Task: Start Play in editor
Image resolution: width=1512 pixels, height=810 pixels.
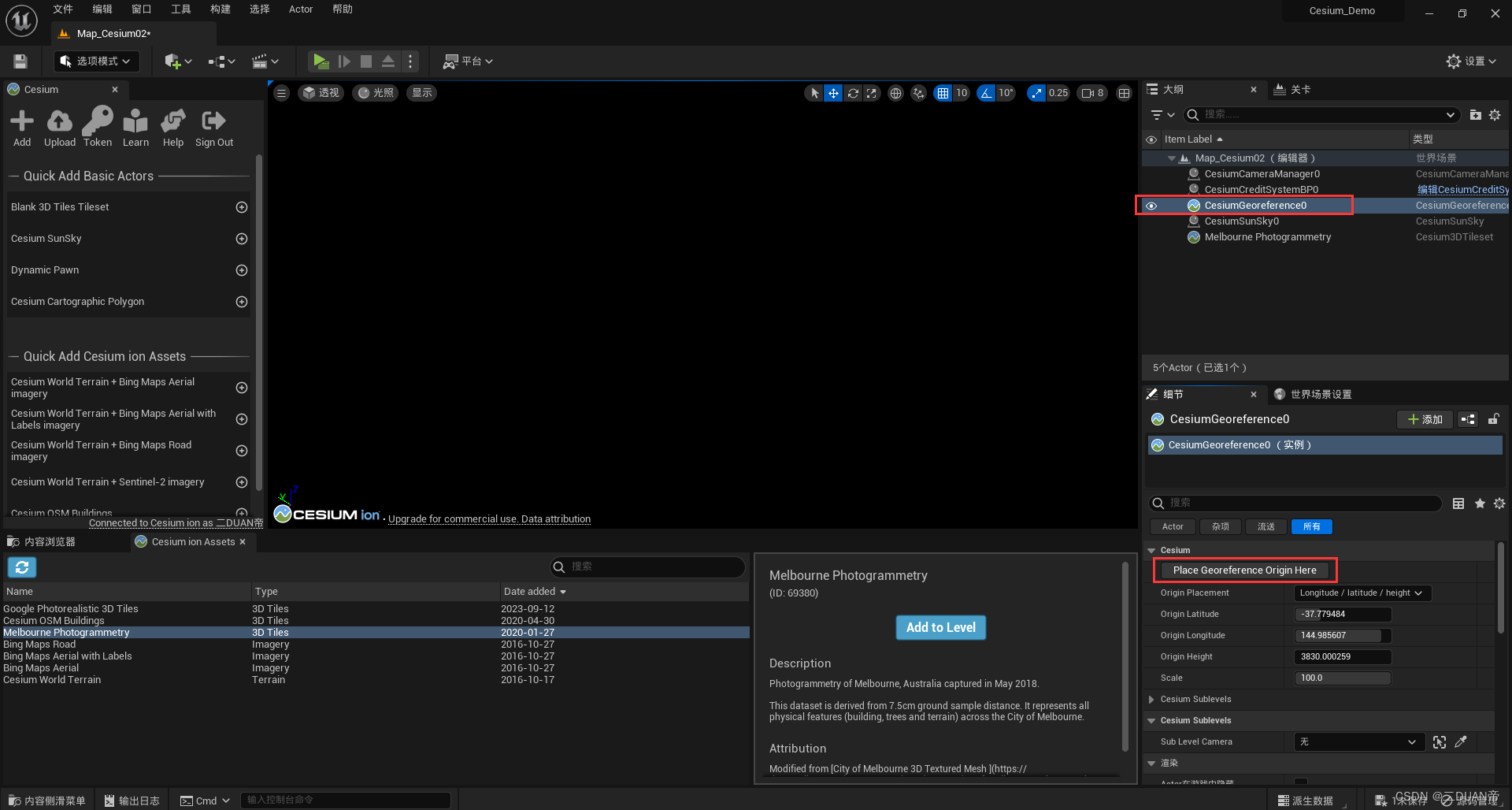Action: (x=320, y=61)
